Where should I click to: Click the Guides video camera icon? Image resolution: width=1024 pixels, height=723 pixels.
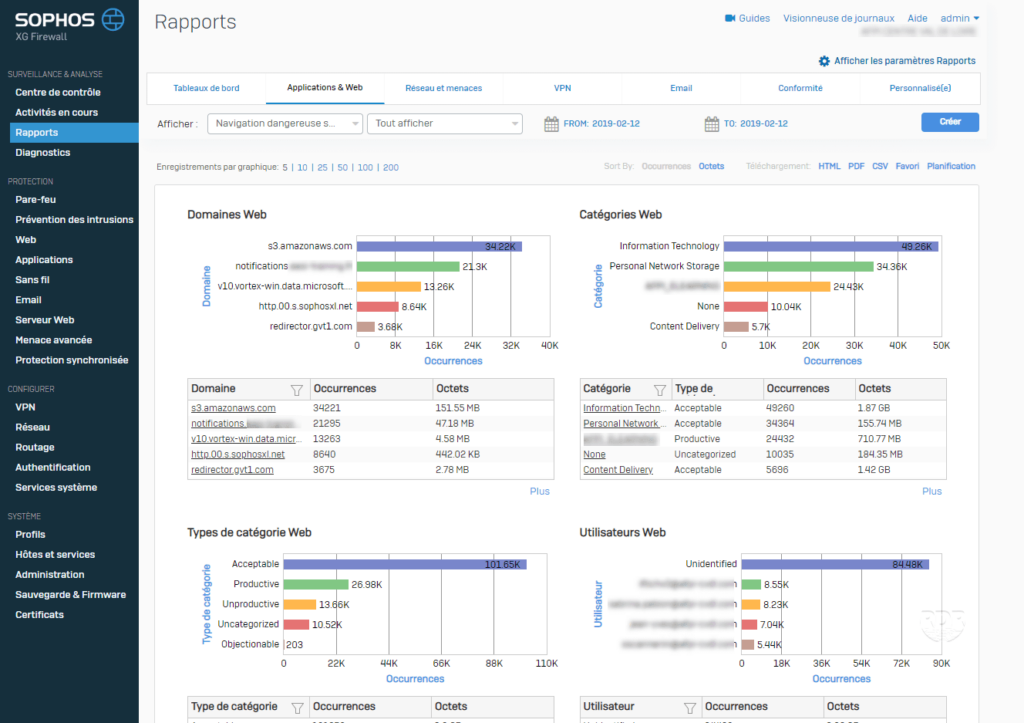pyautogui.click(x=730, y=18)
